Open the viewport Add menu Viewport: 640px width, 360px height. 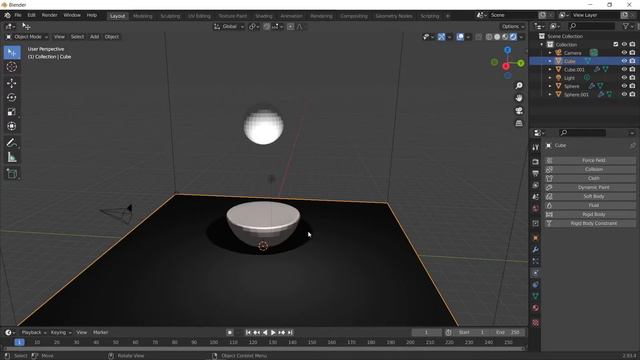94,37
